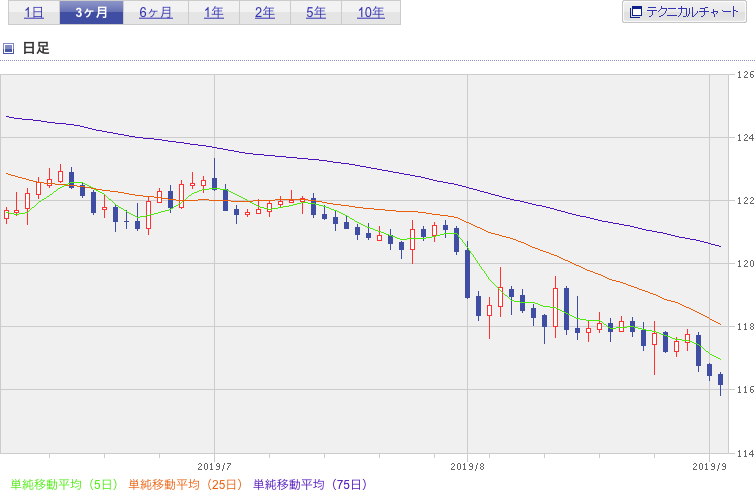Click the 2019/8 axis date label
This screenshot has height=493, width=755.
[x=467, y=467]
